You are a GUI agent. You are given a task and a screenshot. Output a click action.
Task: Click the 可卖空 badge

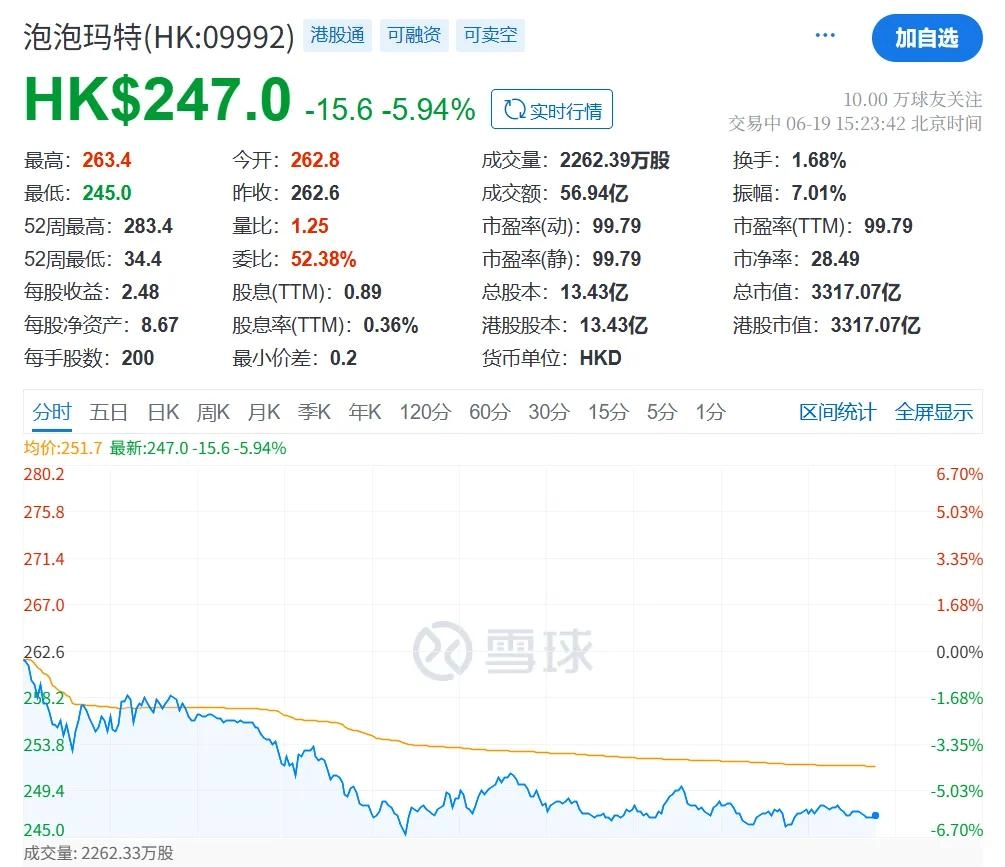click(490, 34)
